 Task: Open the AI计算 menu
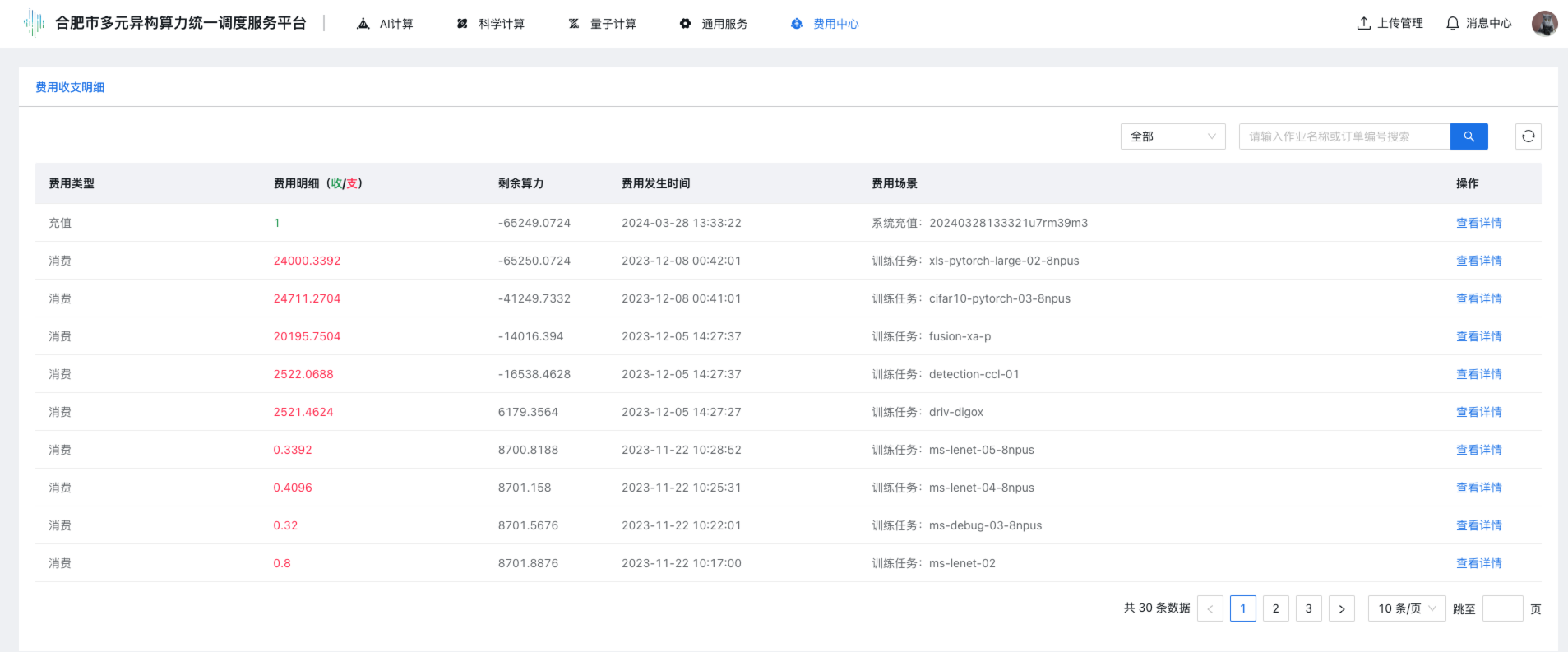(x=385, y=24)
